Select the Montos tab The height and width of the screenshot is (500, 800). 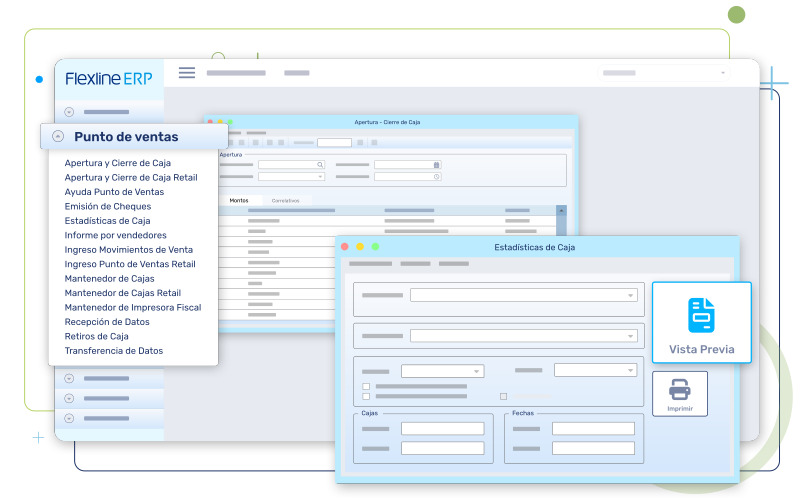[x=239, y=200]
